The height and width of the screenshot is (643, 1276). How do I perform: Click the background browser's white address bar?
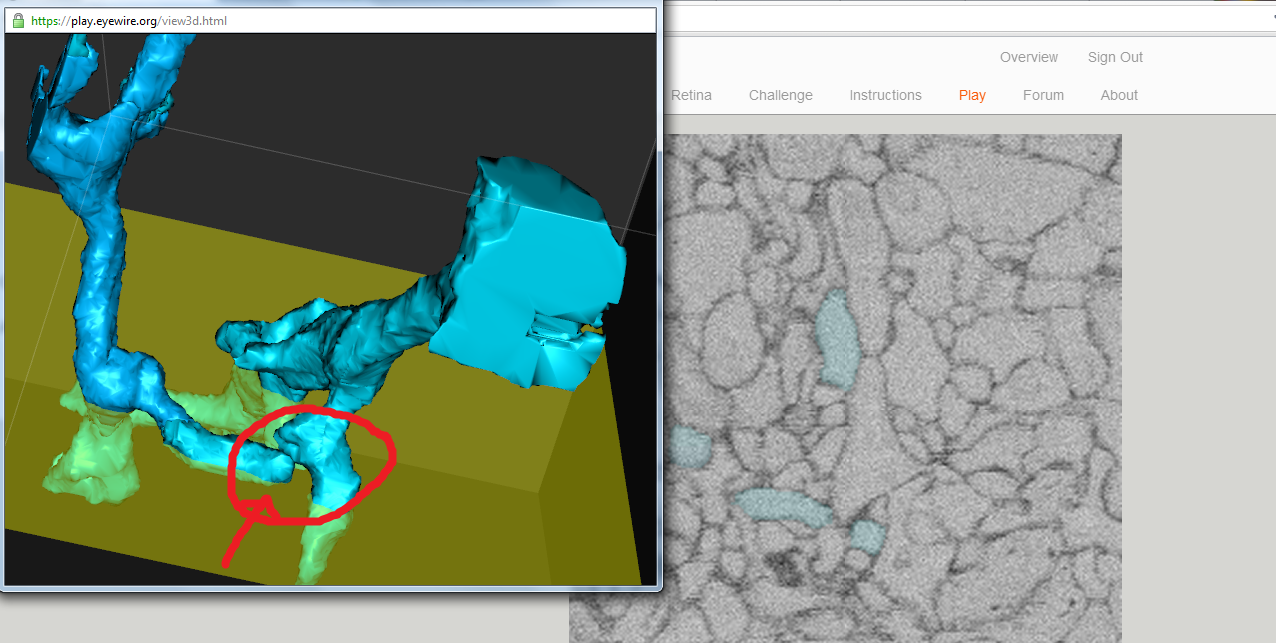pos(960,17)
